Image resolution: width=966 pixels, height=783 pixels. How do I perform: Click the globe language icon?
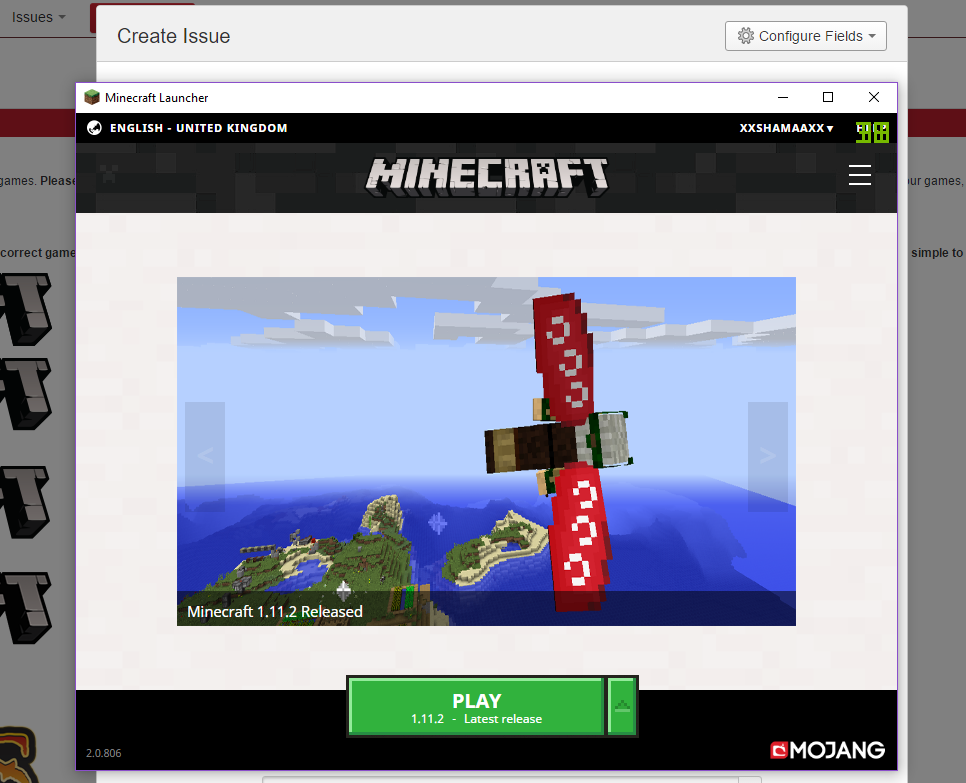[94, 128]
